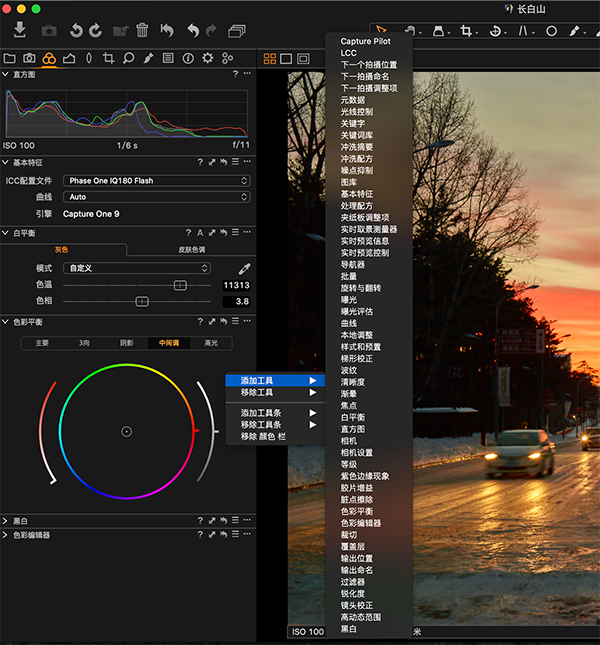
Task: Select the 高光 (highlight) color balance mode
Action: [211, 343]
